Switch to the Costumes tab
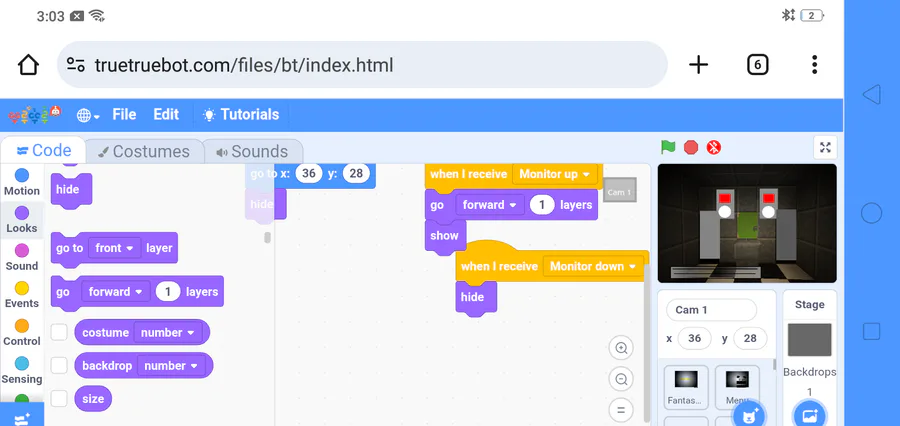900x426 pixels. point(143,152)
